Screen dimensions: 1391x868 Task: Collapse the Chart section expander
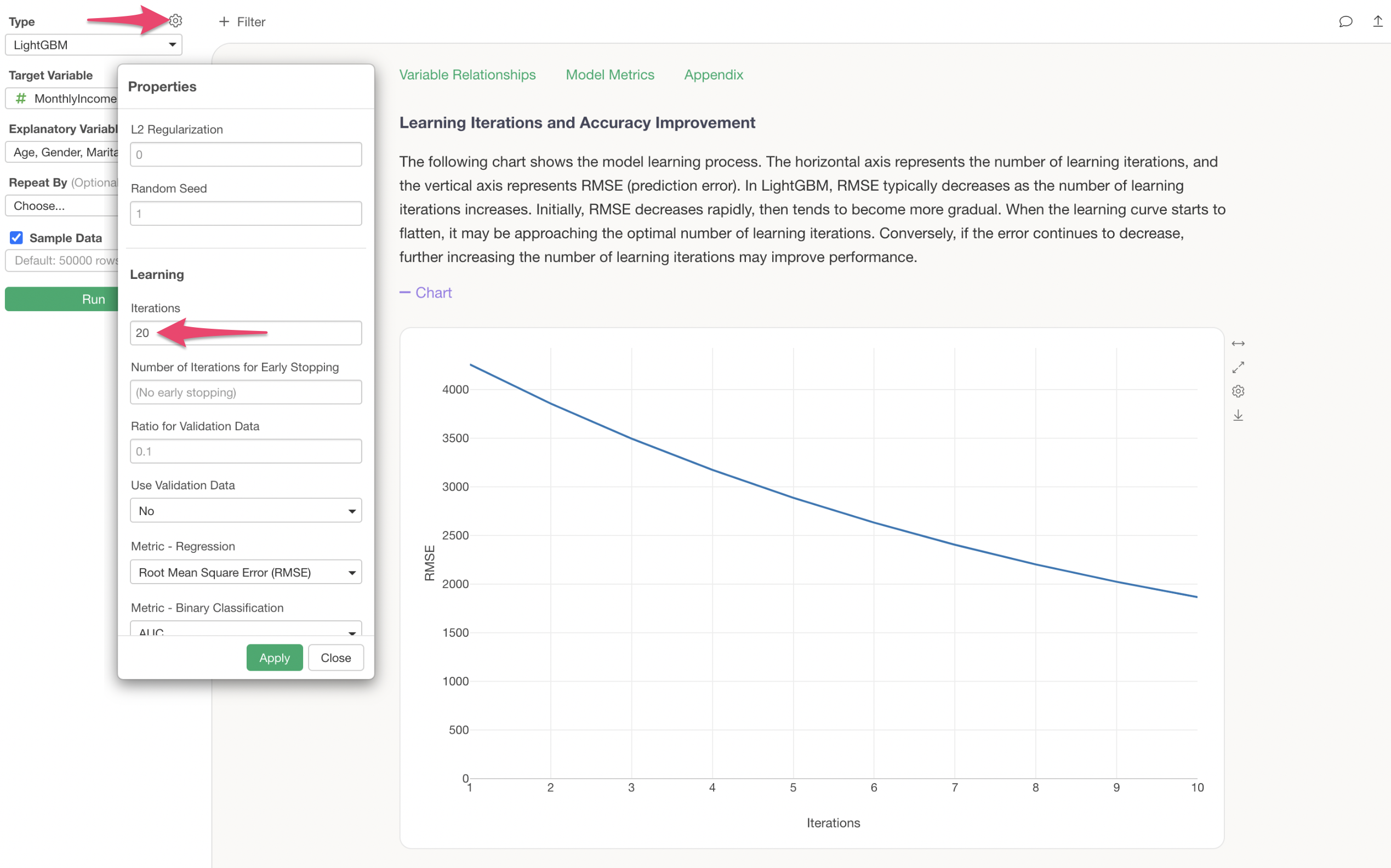(x=425, y=293)
